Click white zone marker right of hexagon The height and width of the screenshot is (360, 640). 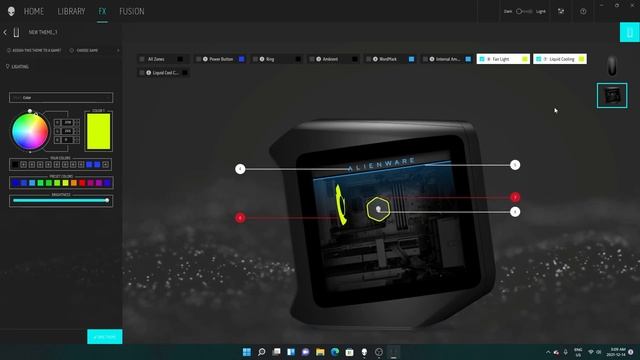(515, 212)
